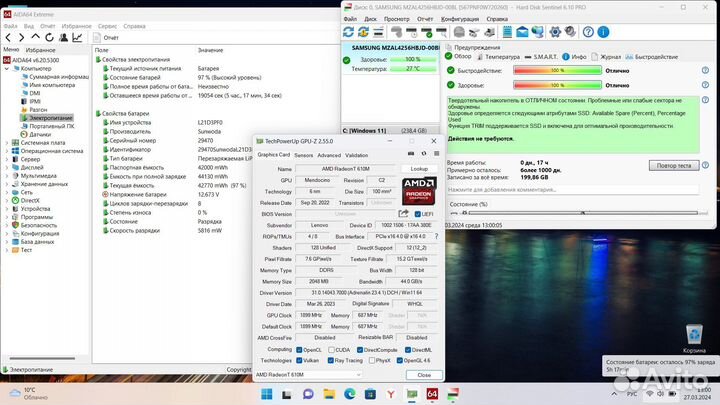The height and width of the screenshot is (405, 720).
Task: Toggle the UEFI checkbox in GPU-Z
Action: click(417, 214)
